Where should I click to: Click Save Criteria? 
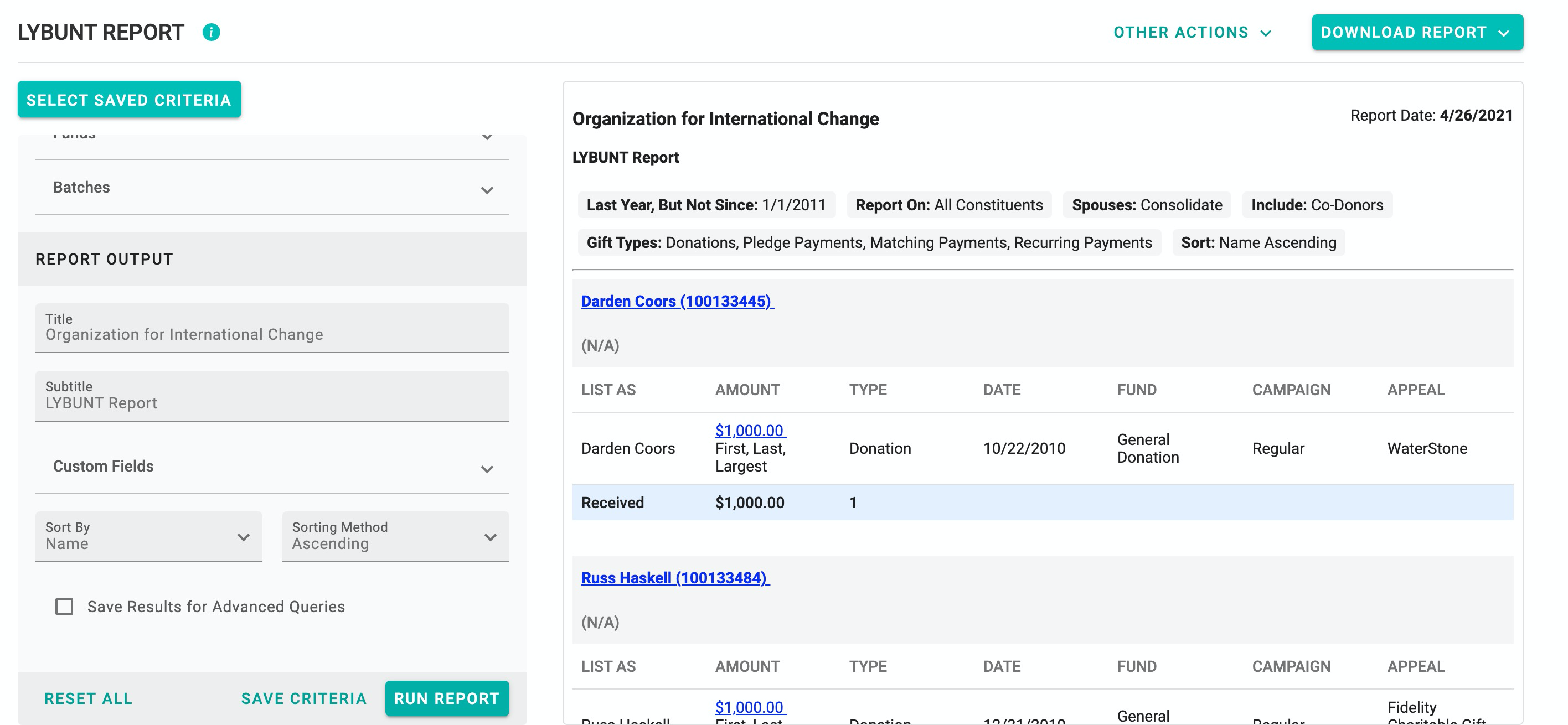point(304,698)
